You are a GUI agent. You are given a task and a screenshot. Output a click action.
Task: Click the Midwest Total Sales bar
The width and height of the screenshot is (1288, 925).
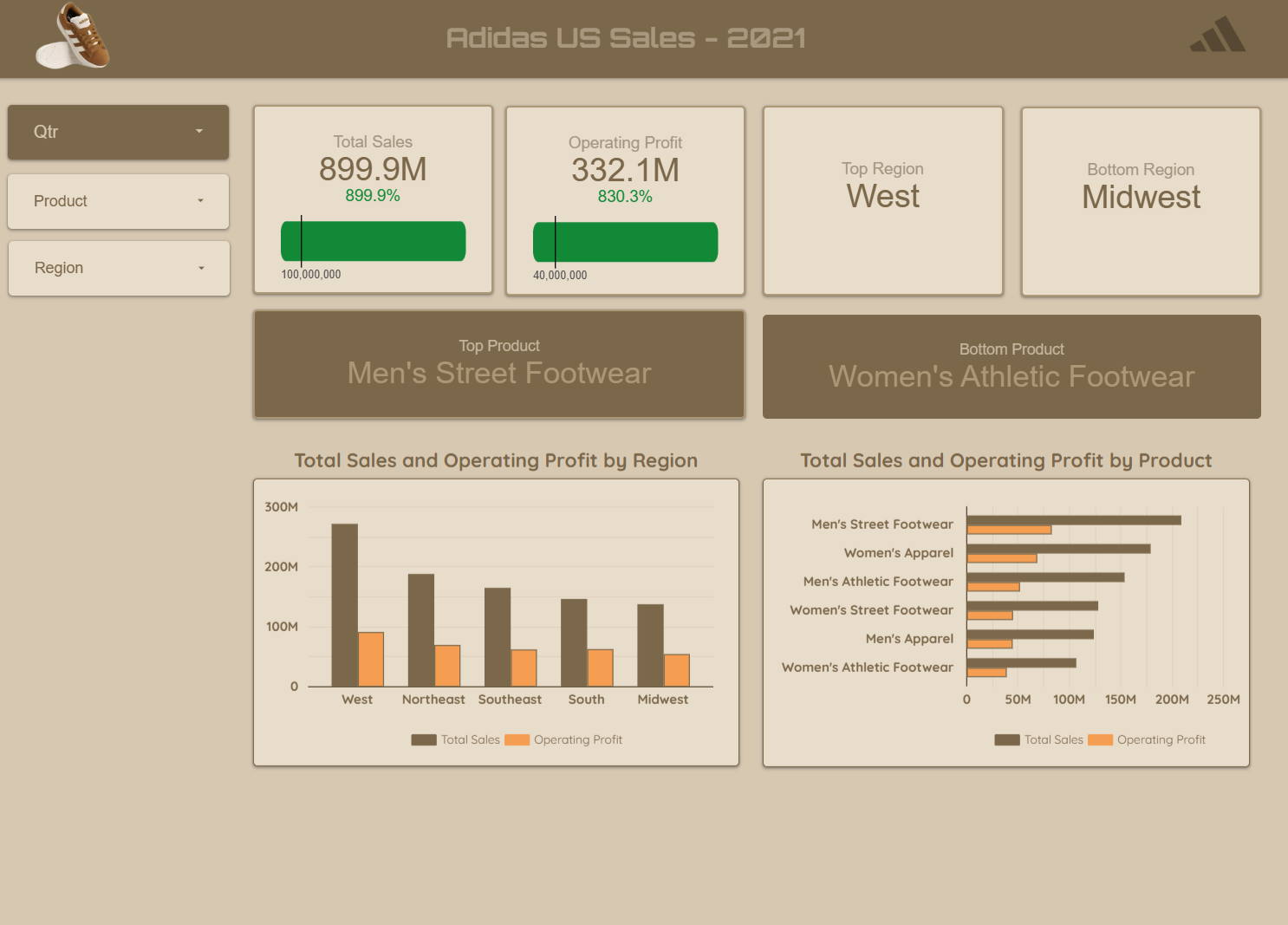coord(650,645)
